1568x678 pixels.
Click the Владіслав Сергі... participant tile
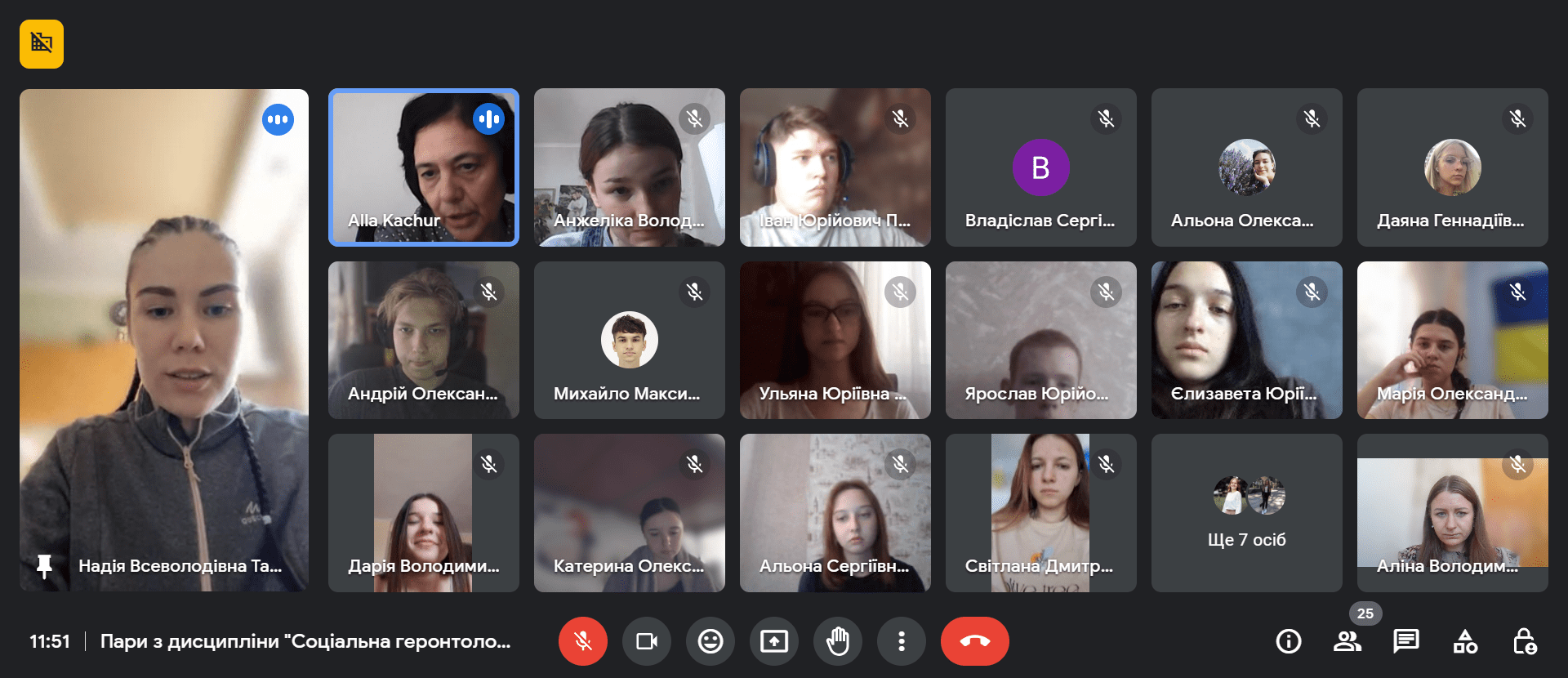[x=1040, y=167]
